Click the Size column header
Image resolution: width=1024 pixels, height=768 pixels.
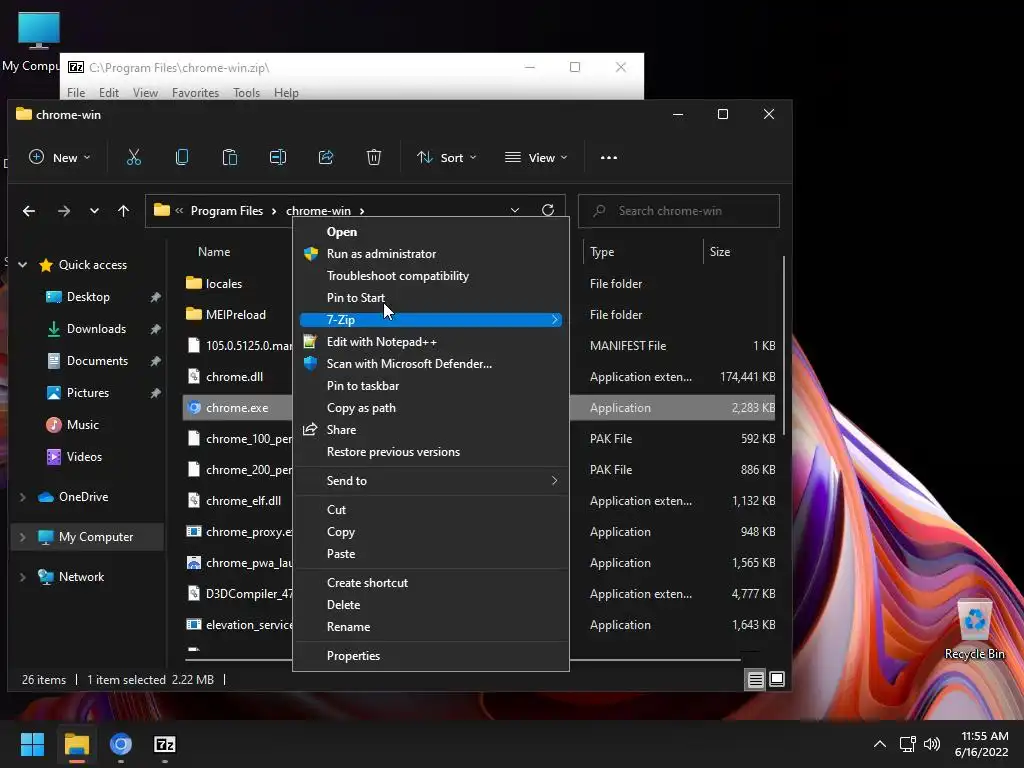pos(720,252)
